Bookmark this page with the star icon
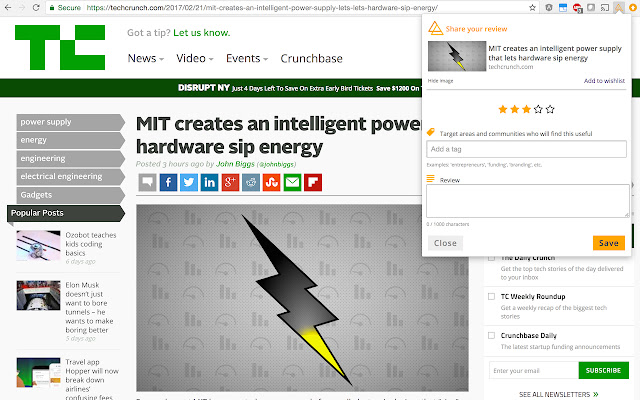 tap(532, 7)
